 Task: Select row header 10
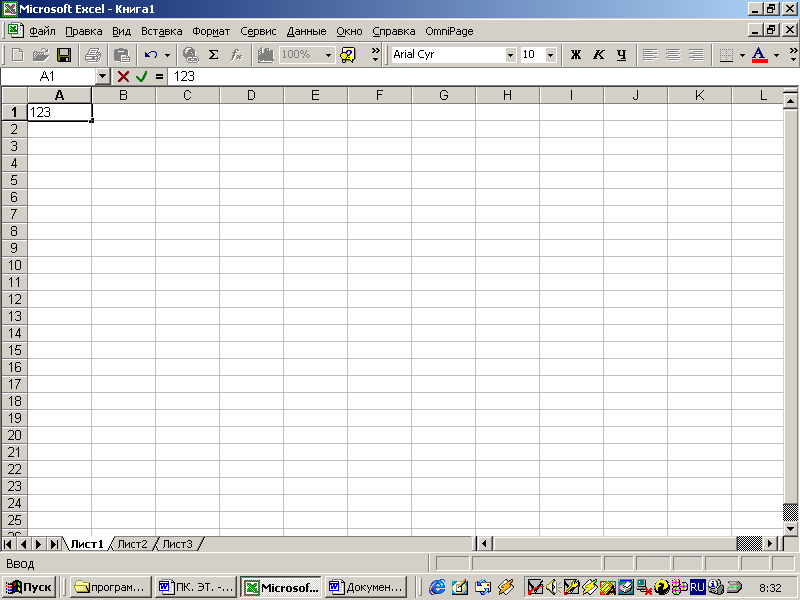pos(14,265)
